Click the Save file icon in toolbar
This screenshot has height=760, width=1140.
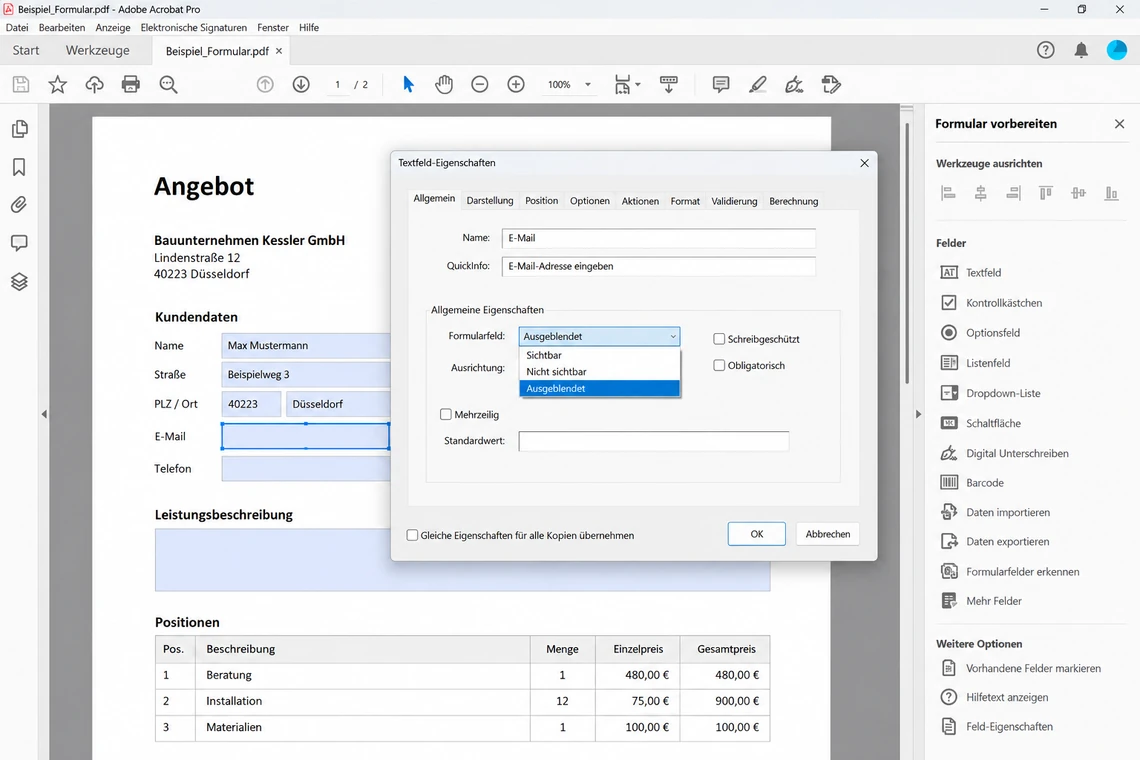(21, 84)
